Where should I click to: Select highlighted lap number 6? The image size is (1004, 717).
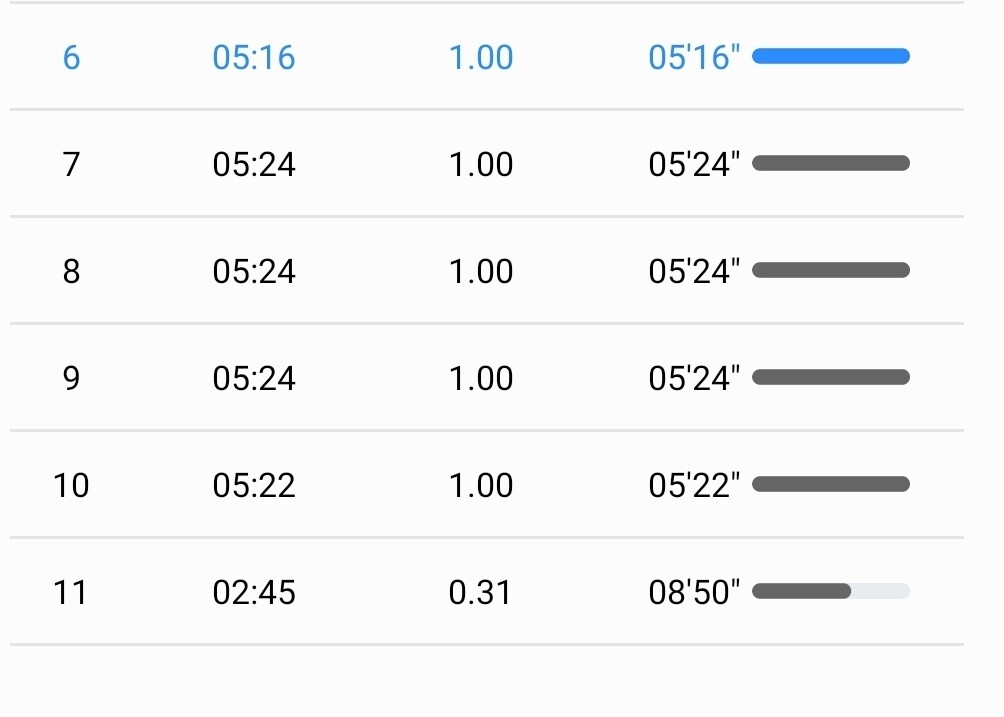coord(71,57)
